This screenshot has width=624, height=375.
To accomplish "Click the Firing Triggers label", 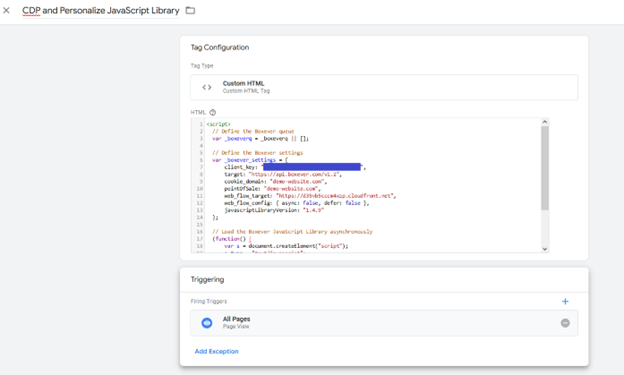I will [x=209, y=301].
